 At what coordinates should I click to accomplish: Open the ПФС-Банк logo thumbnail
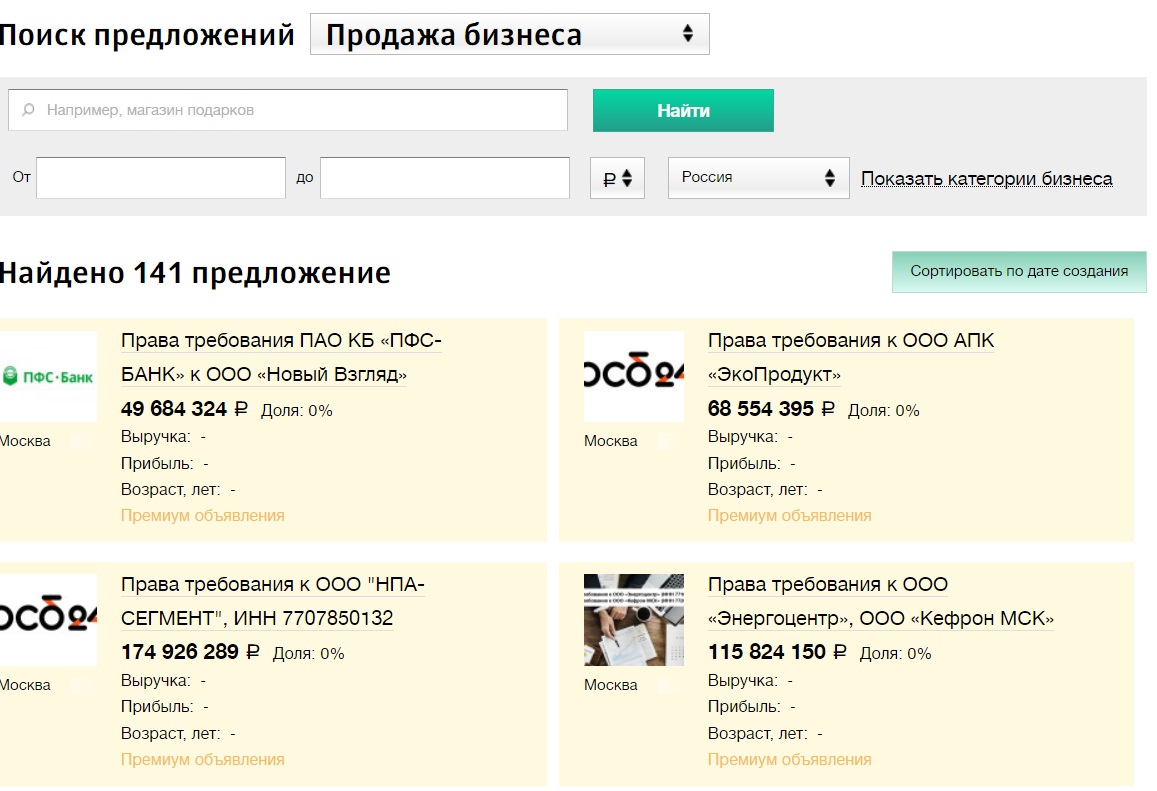48,376
